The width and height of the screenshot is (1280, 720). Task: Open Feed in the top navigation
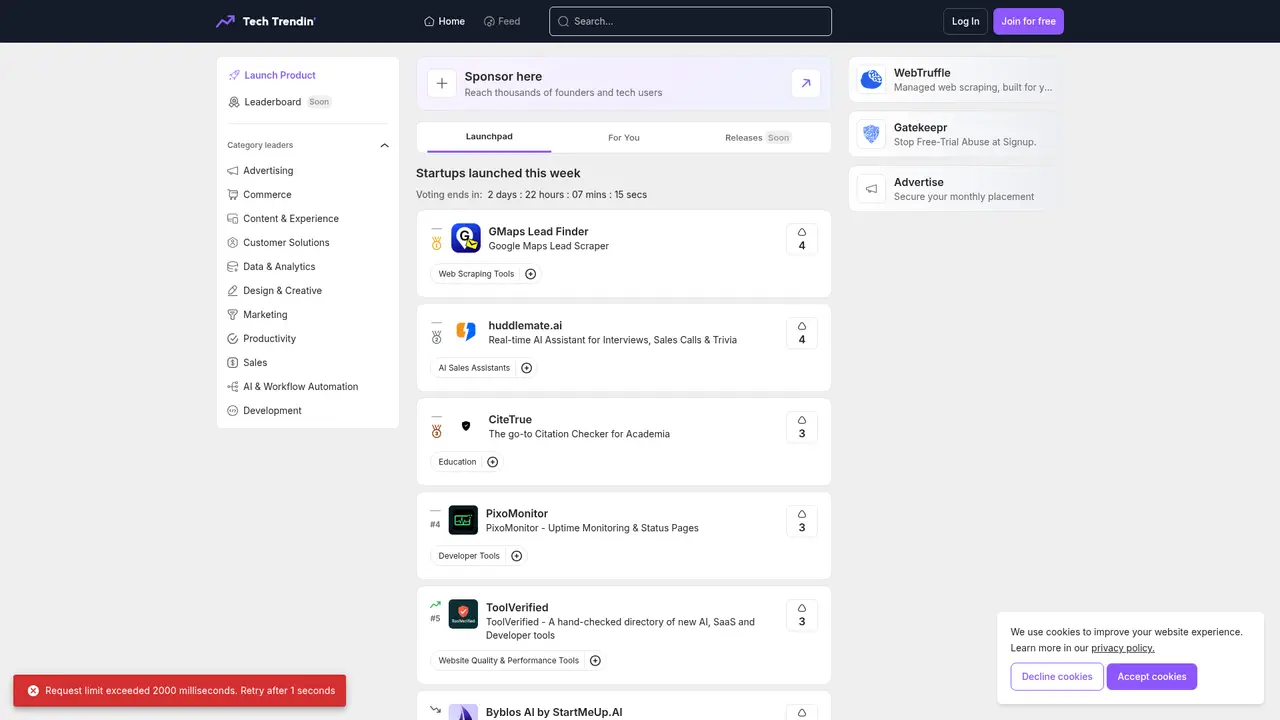pos(502,21)
